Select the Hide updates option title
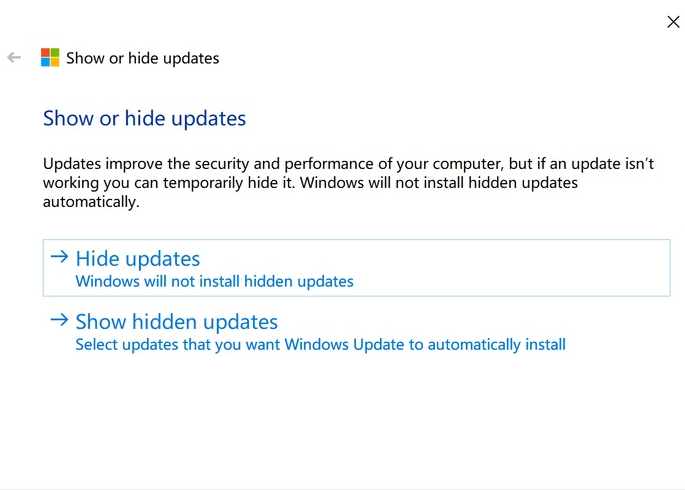The width and height of the screenshot is (685, 490). (138, 259)
